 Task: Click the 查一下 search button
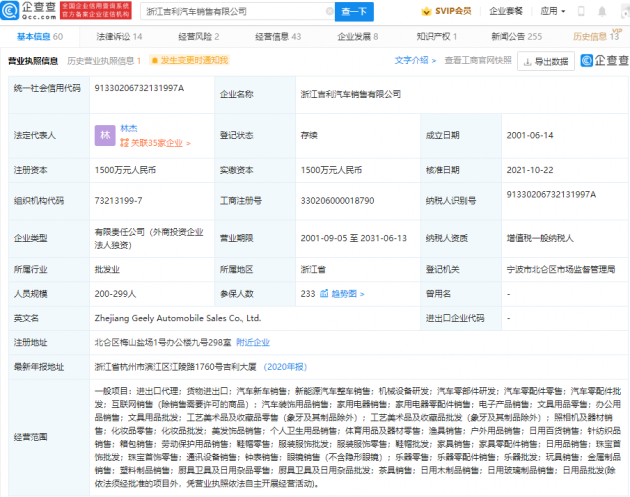[x=353, y=12]
